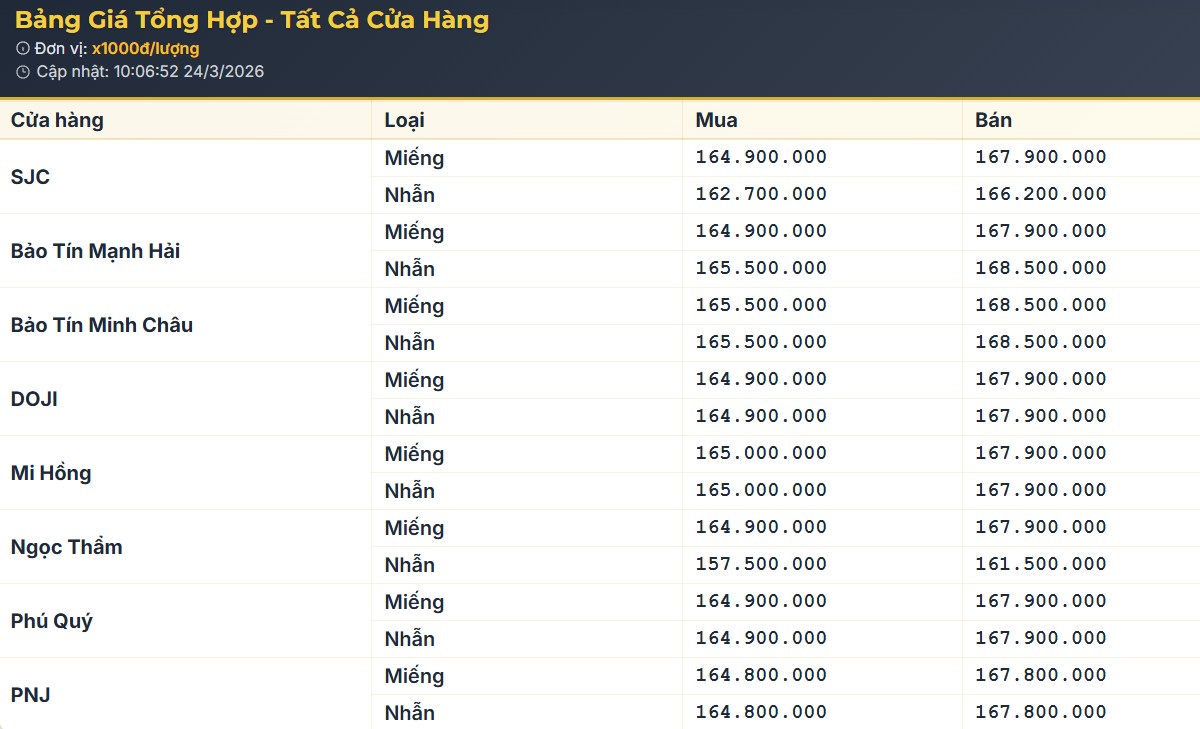The height and width of the screenshot is (729, 1200).
Task: Select the Bảo Tín Minh Châu store
Action: pyautogui.click(x=101, y=325)
